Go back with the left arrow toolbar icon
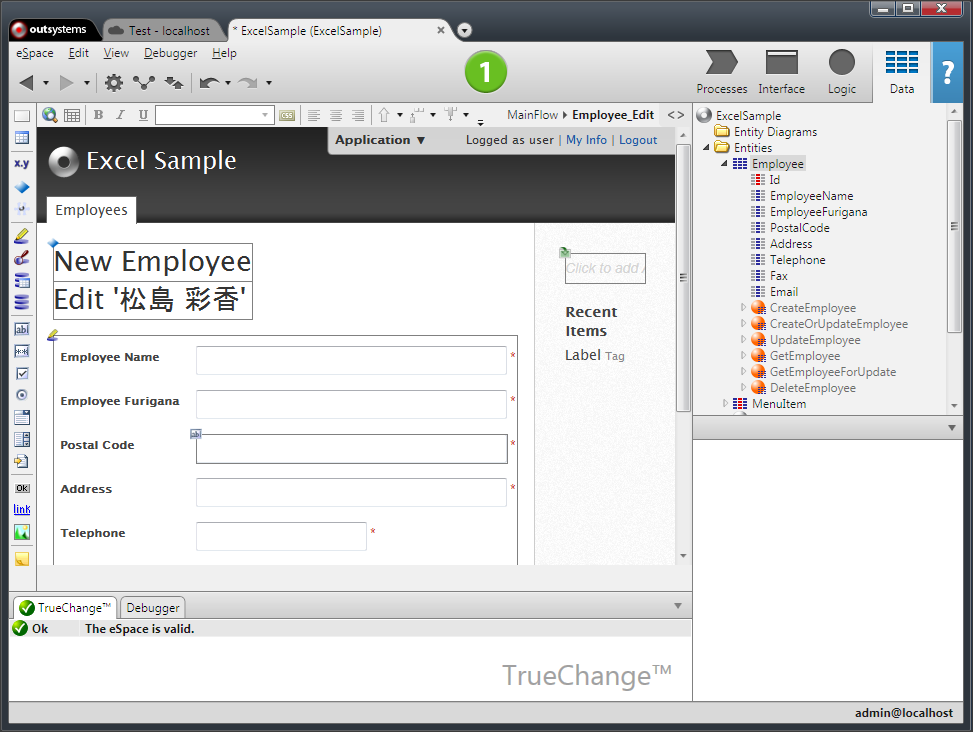Screen dimensions: 973x732 tap(26, 83)
